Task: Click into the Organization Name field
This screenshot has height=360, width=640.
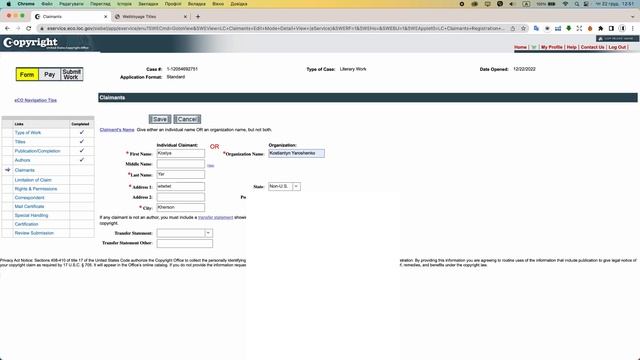Action: coord(296,153)
